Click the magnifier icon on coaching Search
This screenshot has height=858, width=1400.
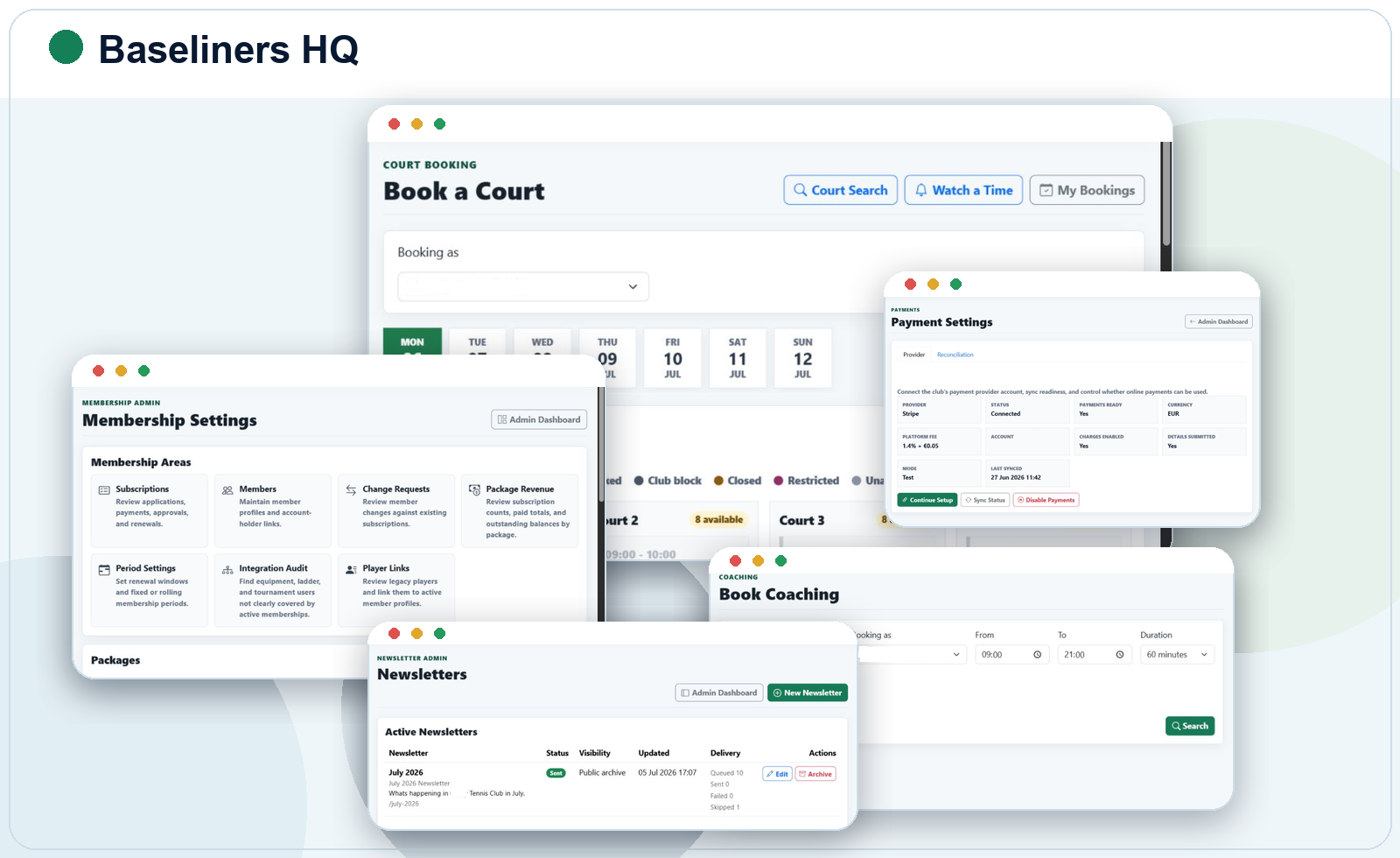1177,726
